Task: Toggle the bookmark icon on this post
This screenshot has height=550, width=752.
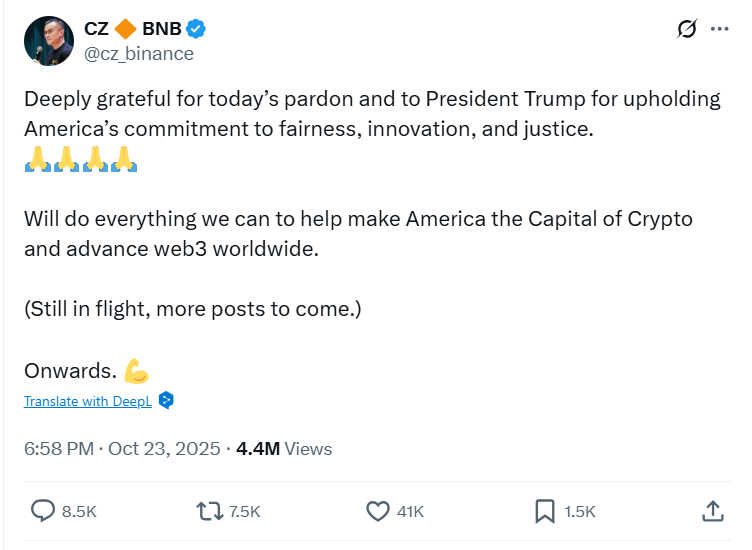Action: (x=544, y=511)
